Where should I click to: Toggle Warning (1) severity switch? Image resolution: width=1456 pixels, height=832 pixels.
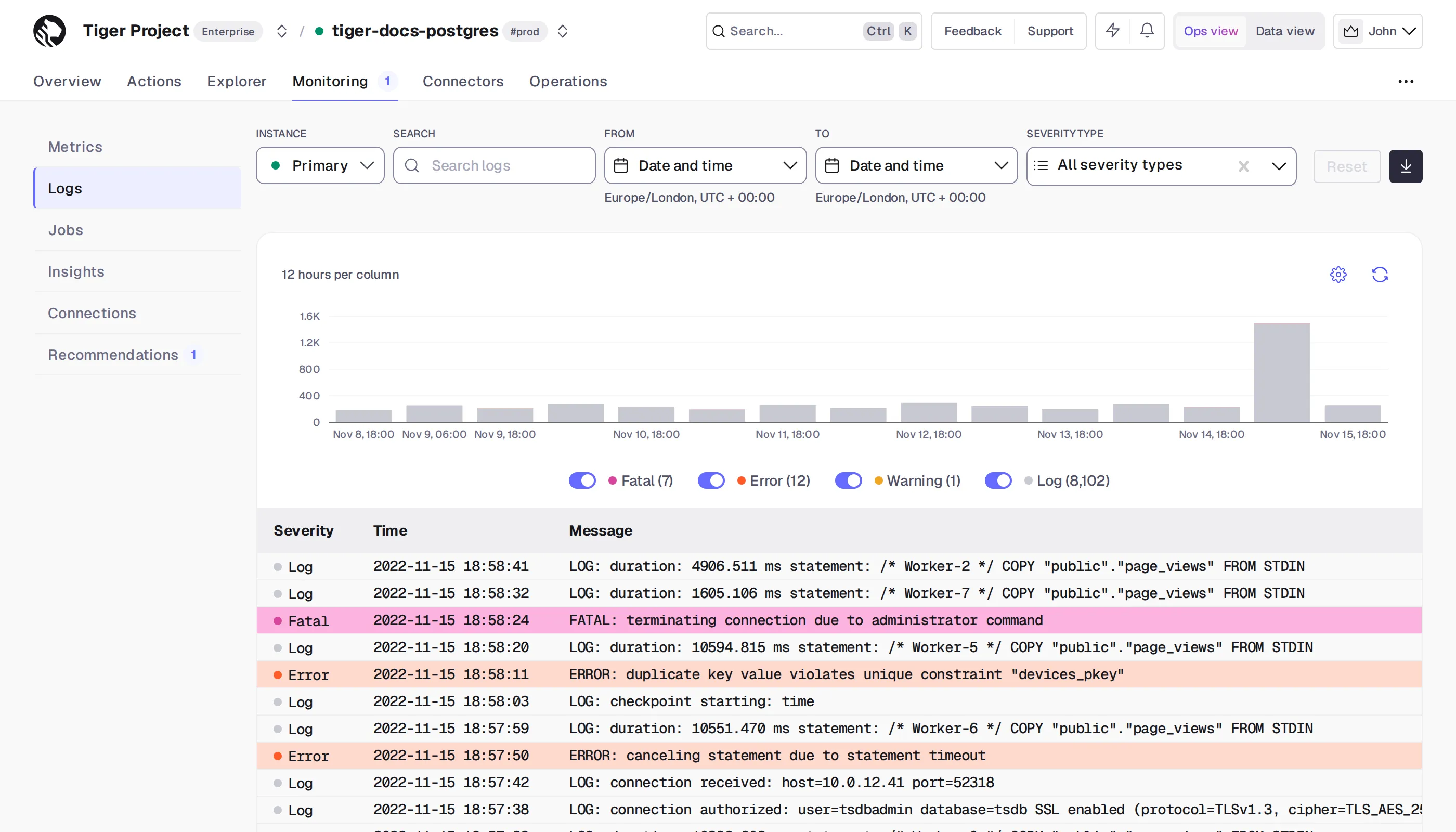(848, 480)
